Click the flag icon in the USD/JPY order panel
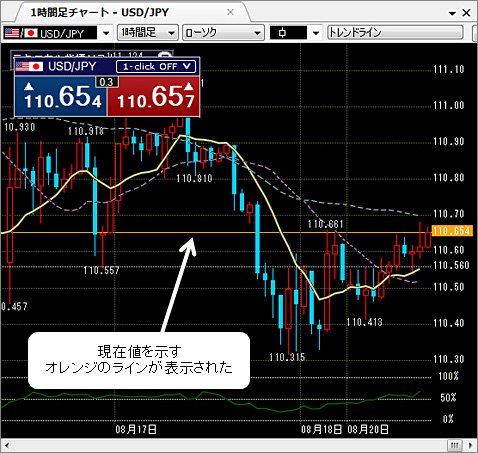The width and height of the screenshot is (478, 453). point(29,67)
